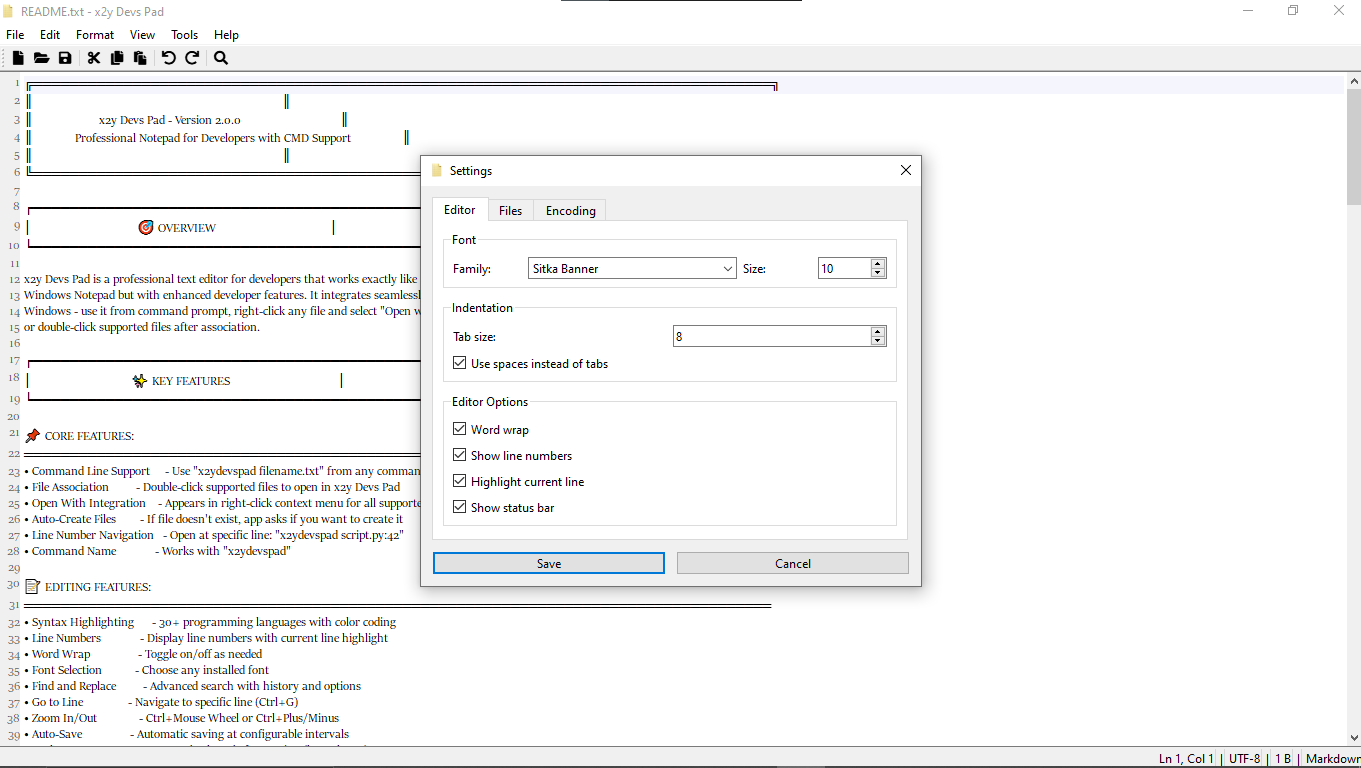
Task: Click the folder icon in Settings title bar
Action: point(437,171)
